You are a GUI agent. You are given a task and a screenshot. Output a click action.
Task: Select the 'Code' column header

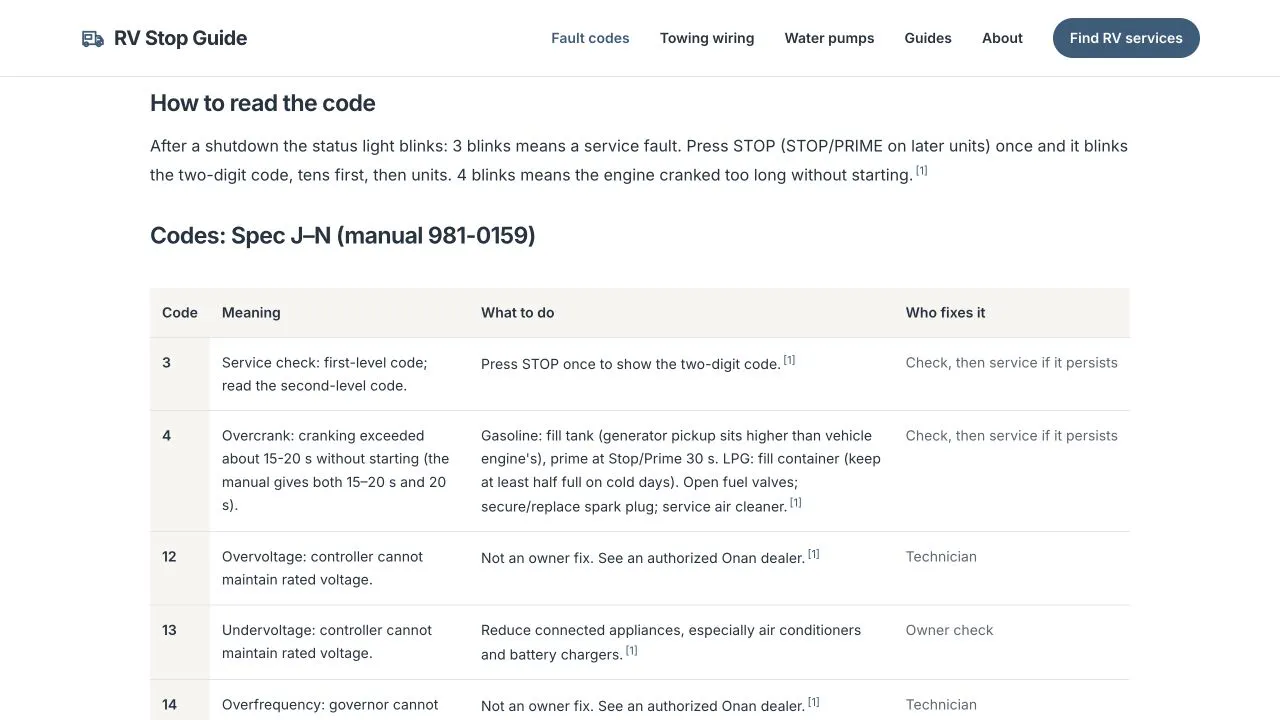180,313
